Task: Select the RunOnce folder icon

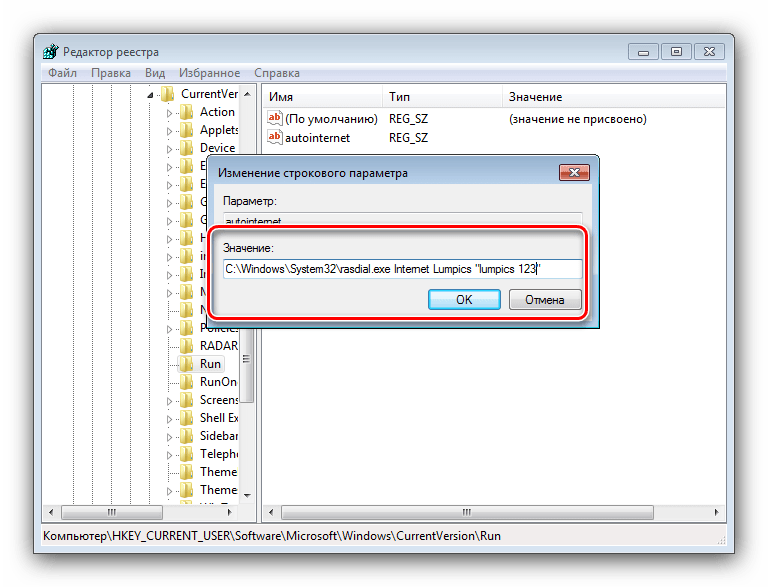Action: click(186, 382)
